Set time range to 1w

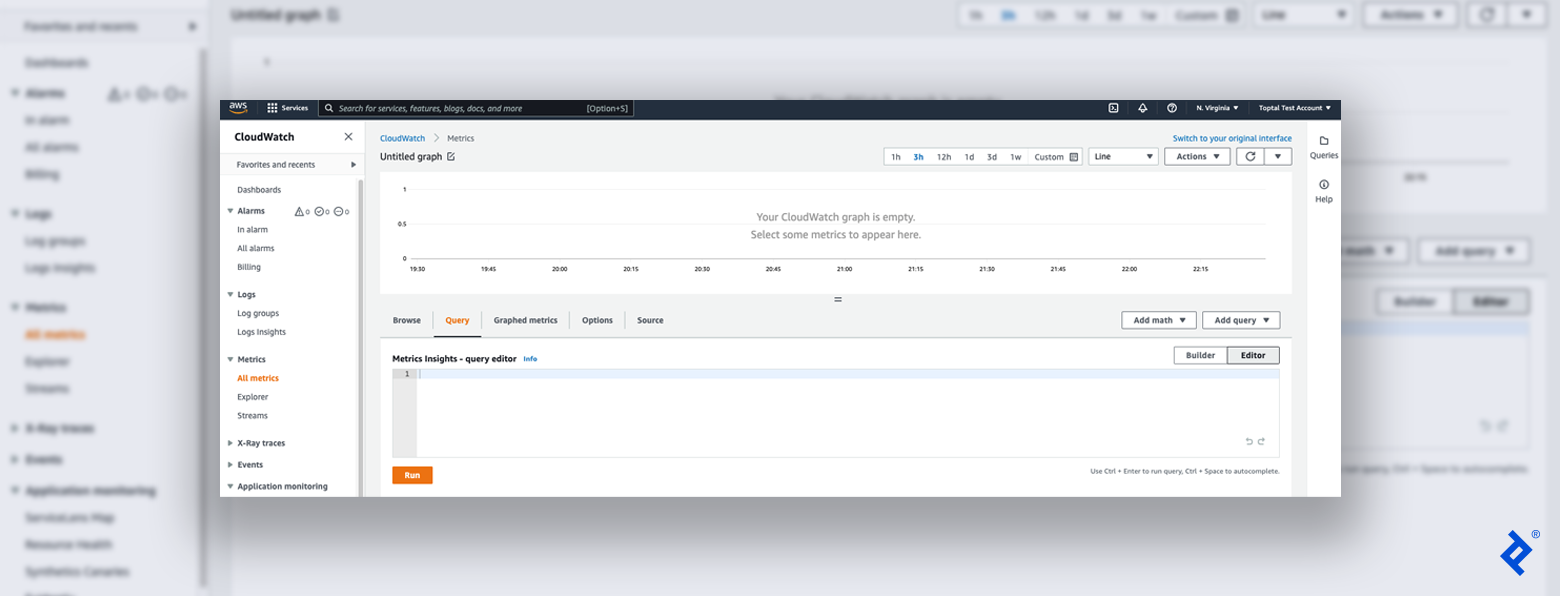1016,157
